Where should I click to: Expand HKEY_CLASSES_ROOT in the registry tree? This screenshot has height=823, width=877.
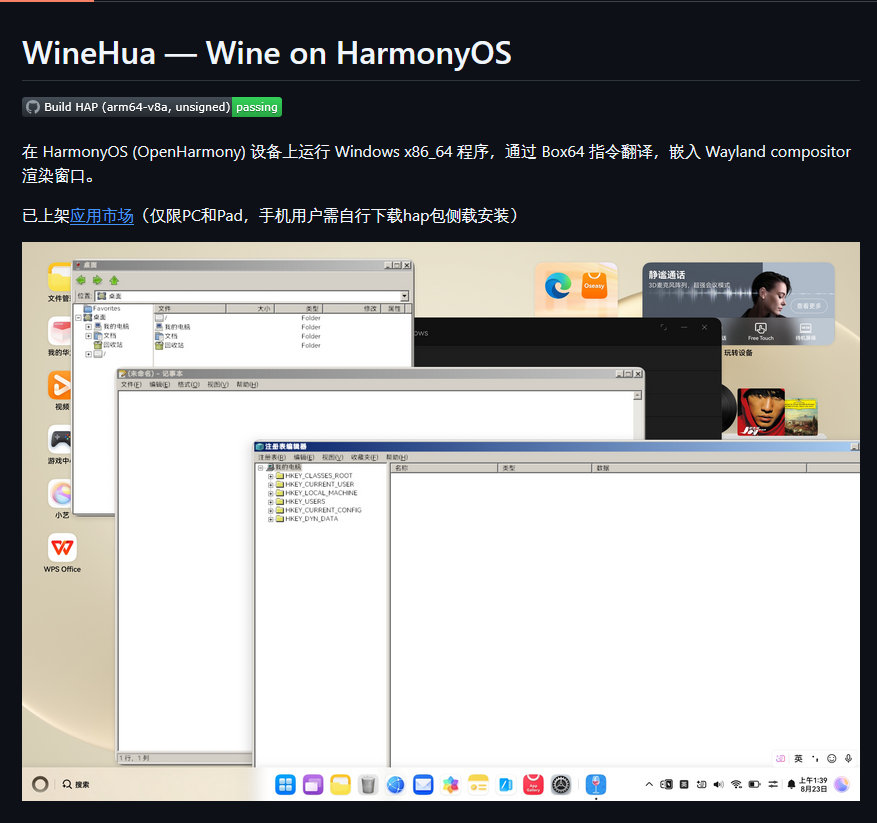271,476
